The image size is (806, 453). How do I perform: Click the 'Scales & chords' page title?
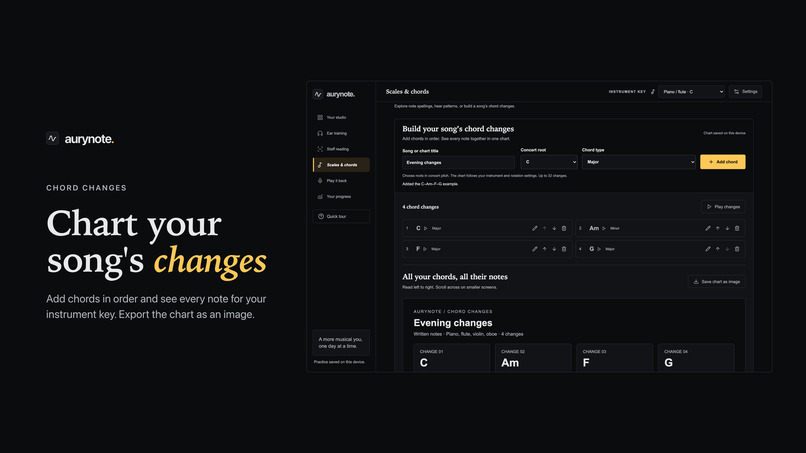pos(407,92)
